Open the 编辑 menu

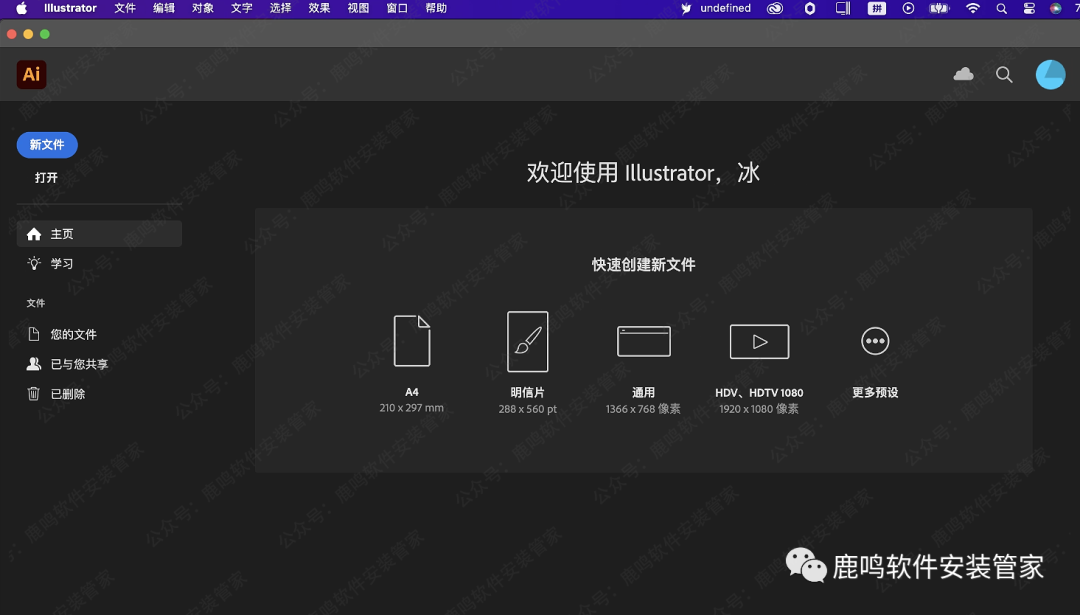(164, 8)
